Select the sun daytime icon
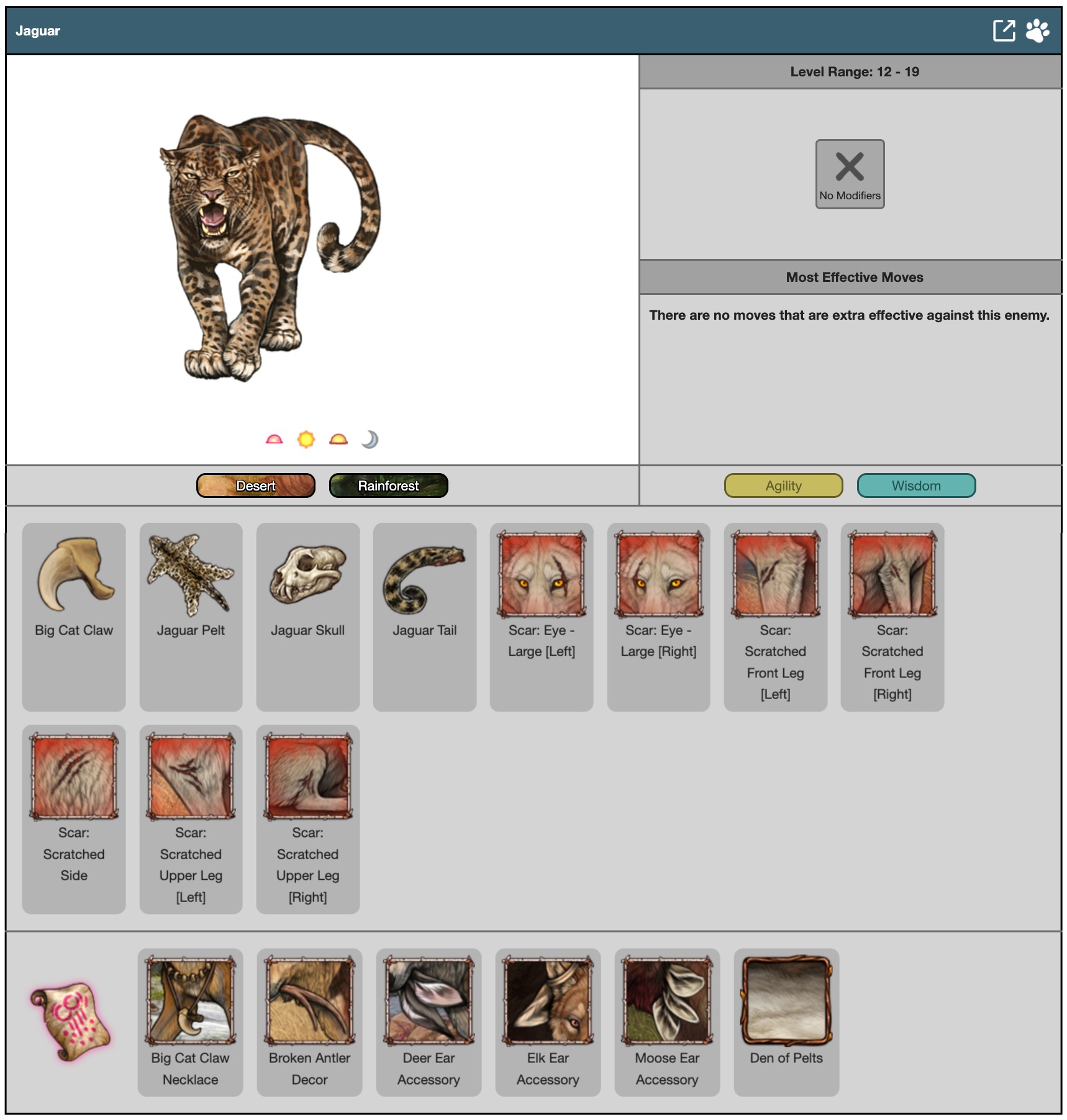This screenshot has height=1120, width=1067. pos(306,440)
